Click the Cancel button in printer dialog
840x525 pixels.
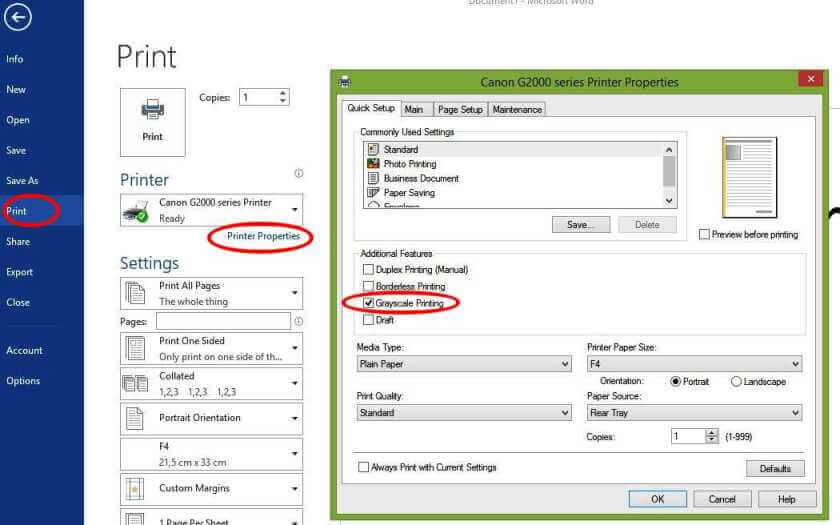coord(722,499)
